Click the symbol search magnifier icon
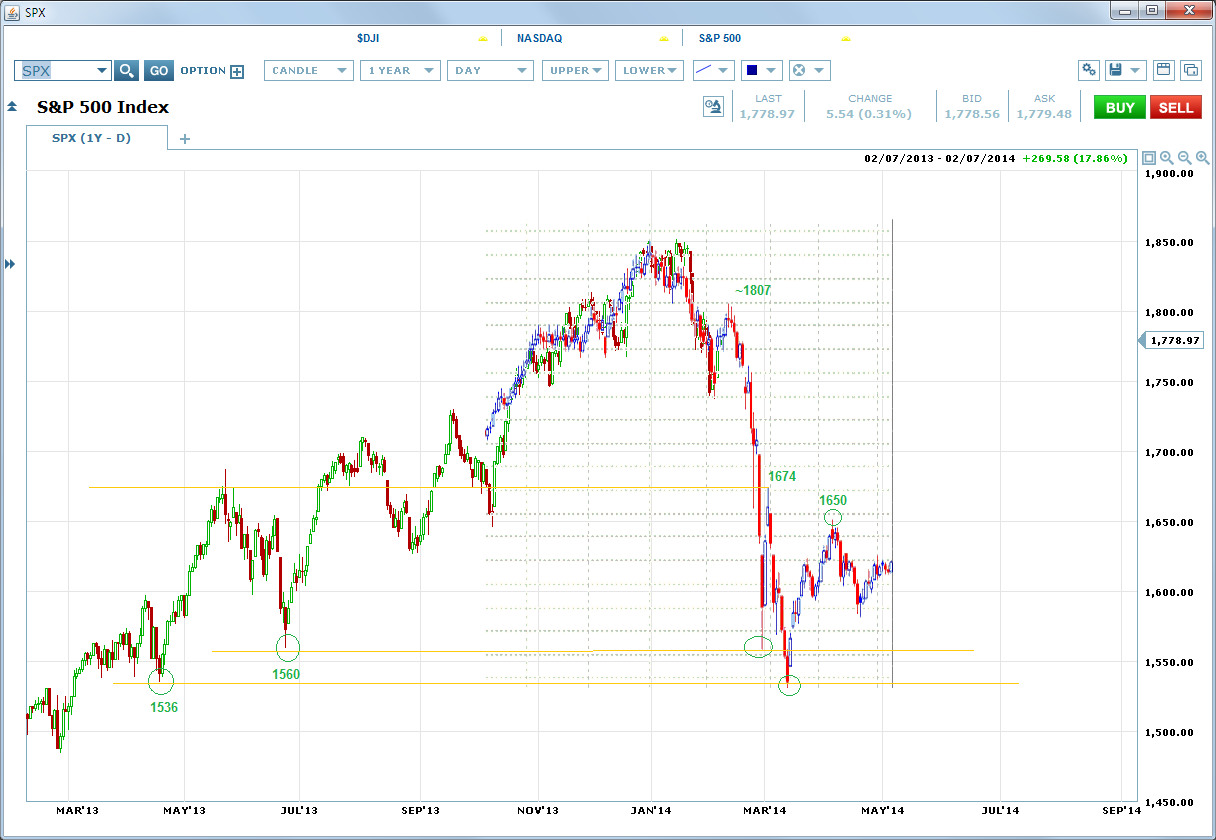This screenshot has height=840, width=1216. point(126,71)
